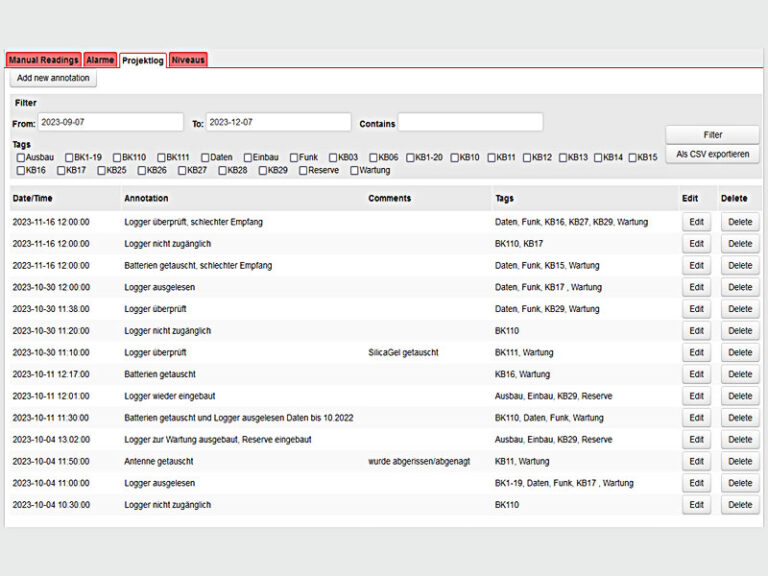768x576 pixels.
Task: Select the Niveaus tab
Action: (x=188, y=60)
